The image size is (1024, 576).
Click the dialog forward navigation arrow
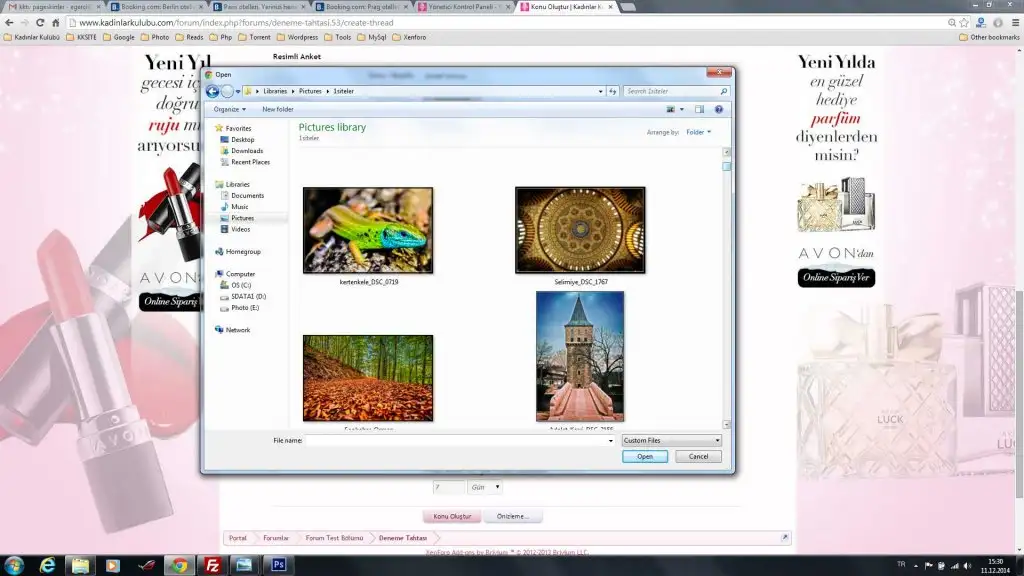[227, 91]
